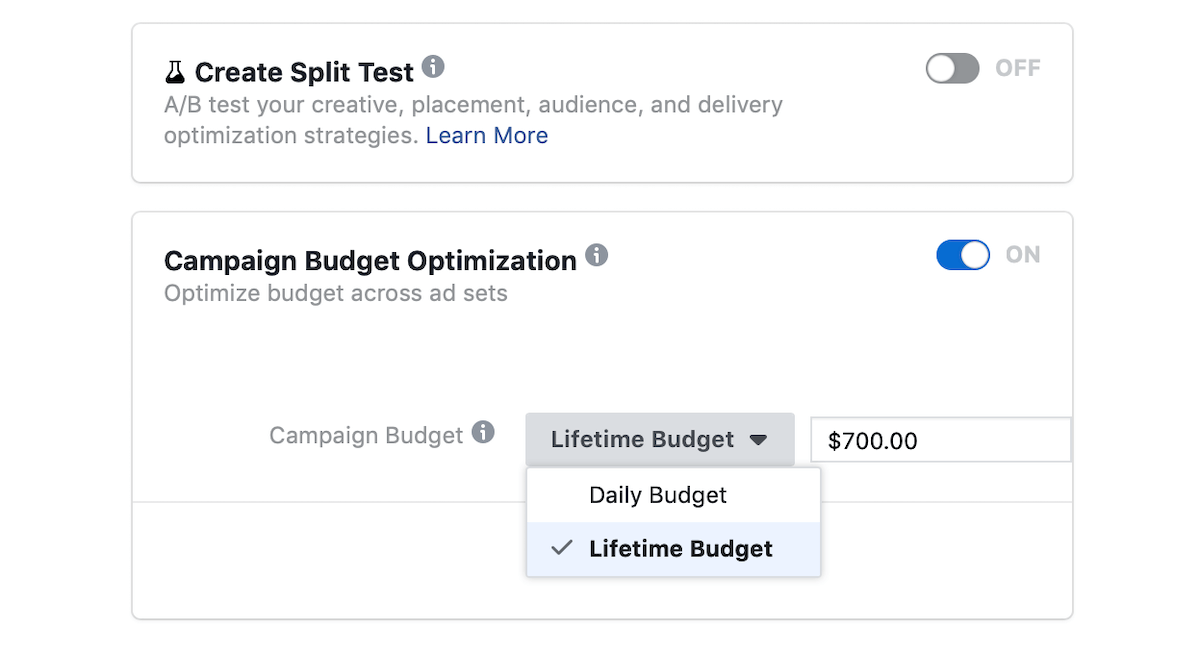Click the checkmark beside Lifetime Budget

[x=561, y=548]
